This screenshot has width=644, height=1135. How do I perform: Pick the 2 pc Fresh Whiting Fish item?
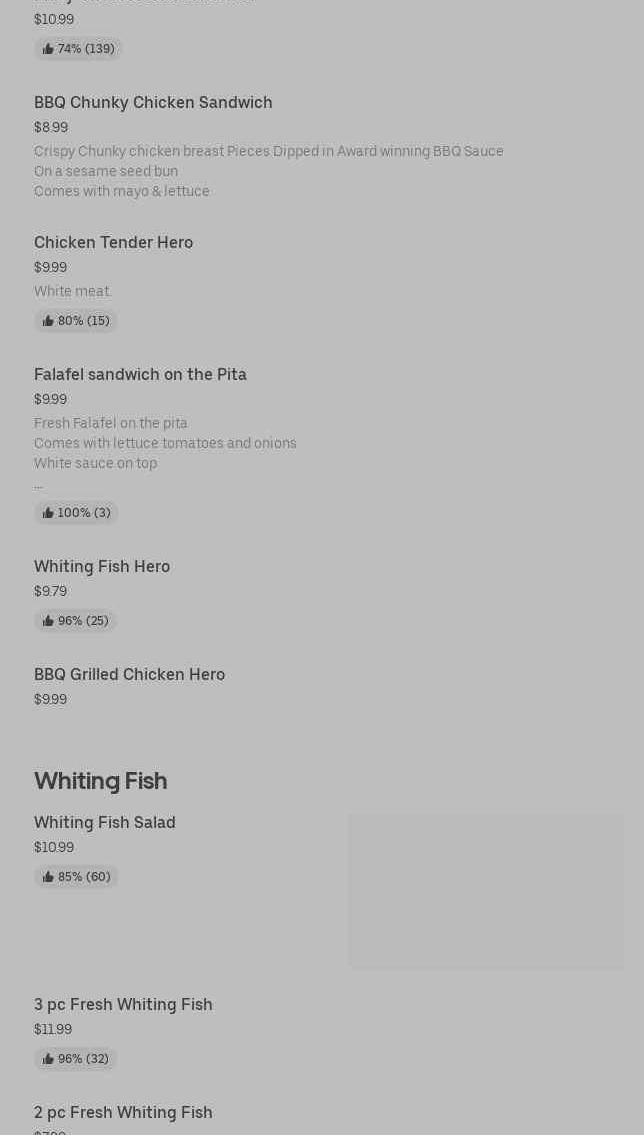pyautogui.click(x=123, y=1113)
